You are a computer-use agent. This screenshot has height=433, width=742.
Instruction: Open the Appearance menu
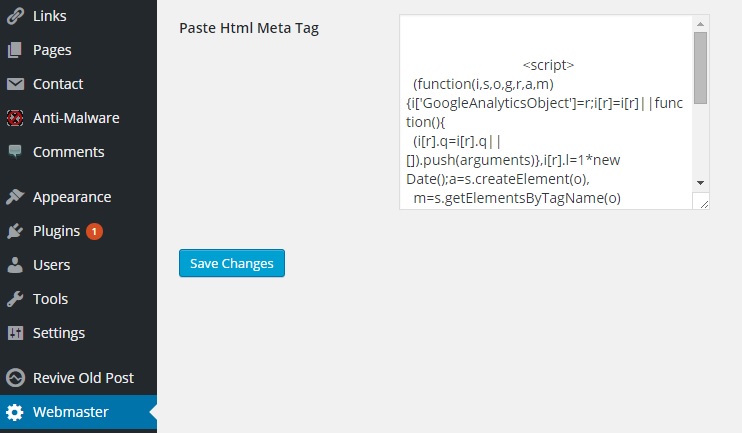[x=71, y=197]
